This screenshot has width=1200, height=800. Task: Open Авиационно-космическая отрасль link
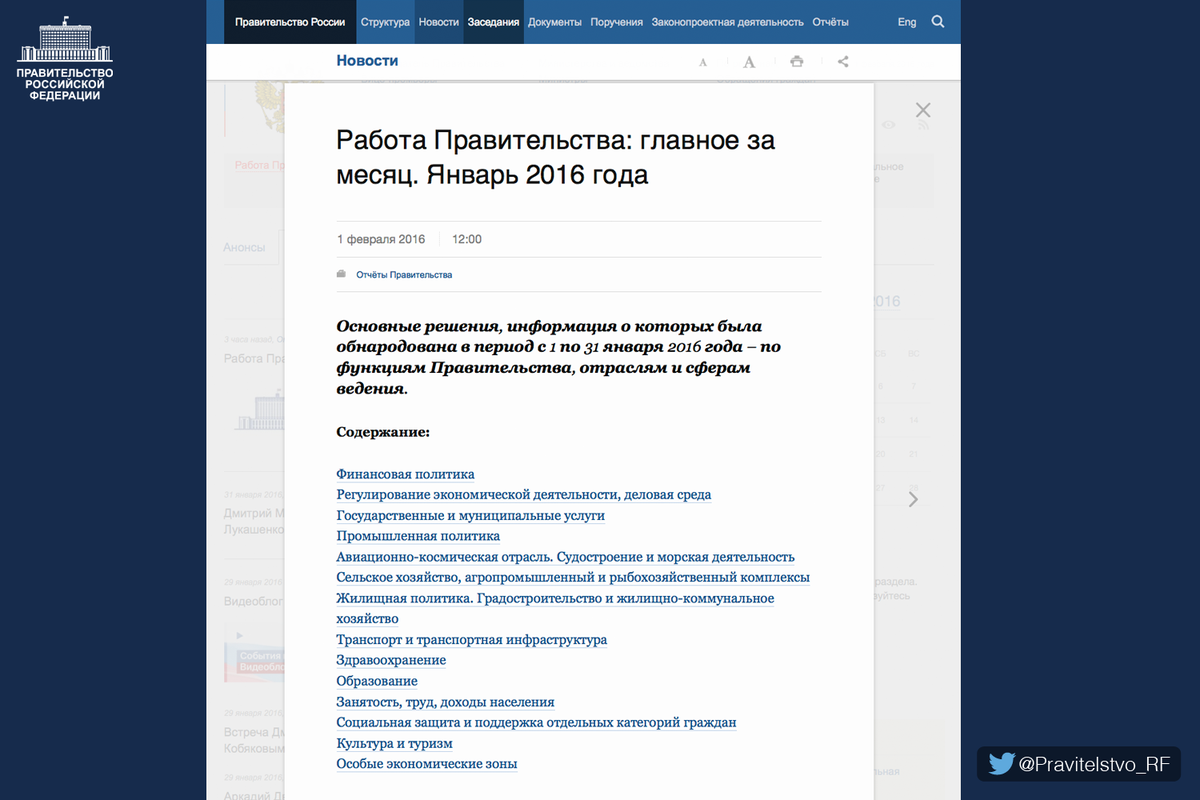point(565,557)
